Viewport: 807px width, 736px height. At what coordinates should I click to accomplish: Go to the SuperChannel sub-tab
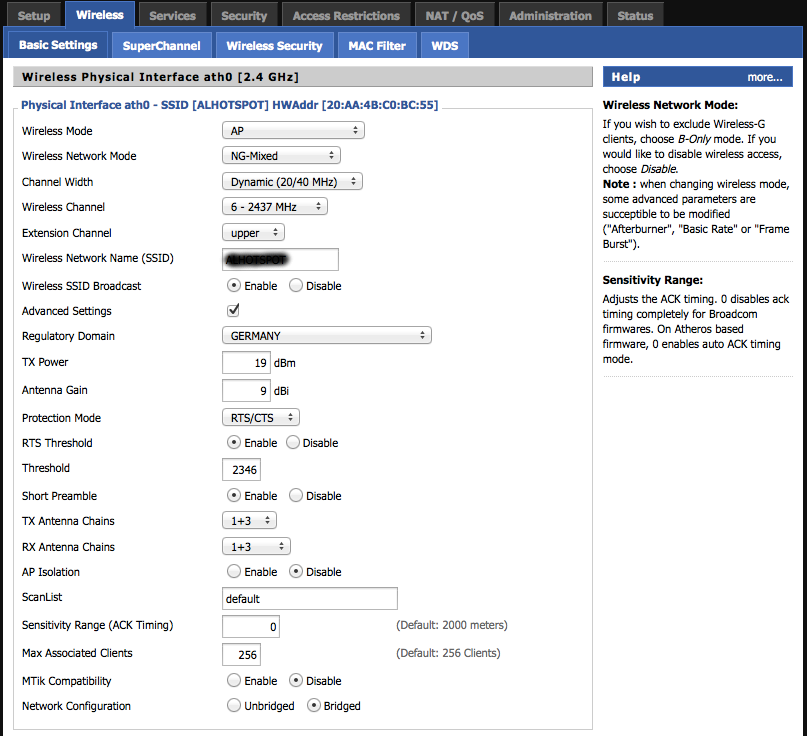pos(161,46)
